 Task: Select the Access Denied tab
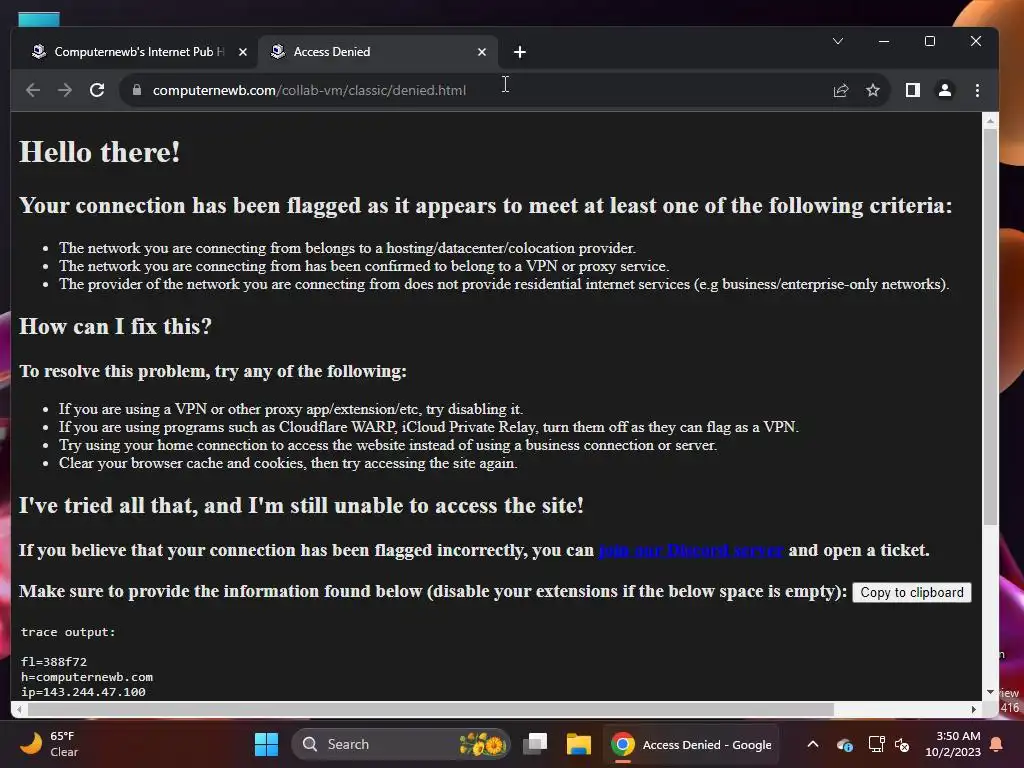pos(379,52)
